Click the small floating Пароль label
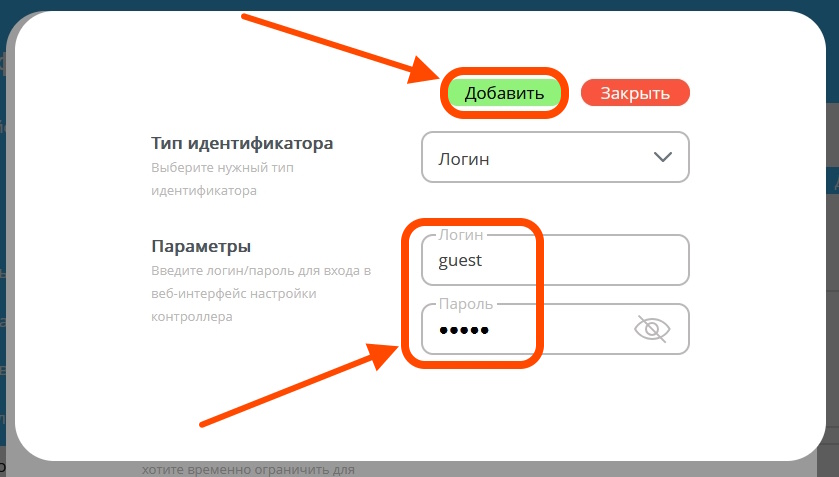 (466, 304)
